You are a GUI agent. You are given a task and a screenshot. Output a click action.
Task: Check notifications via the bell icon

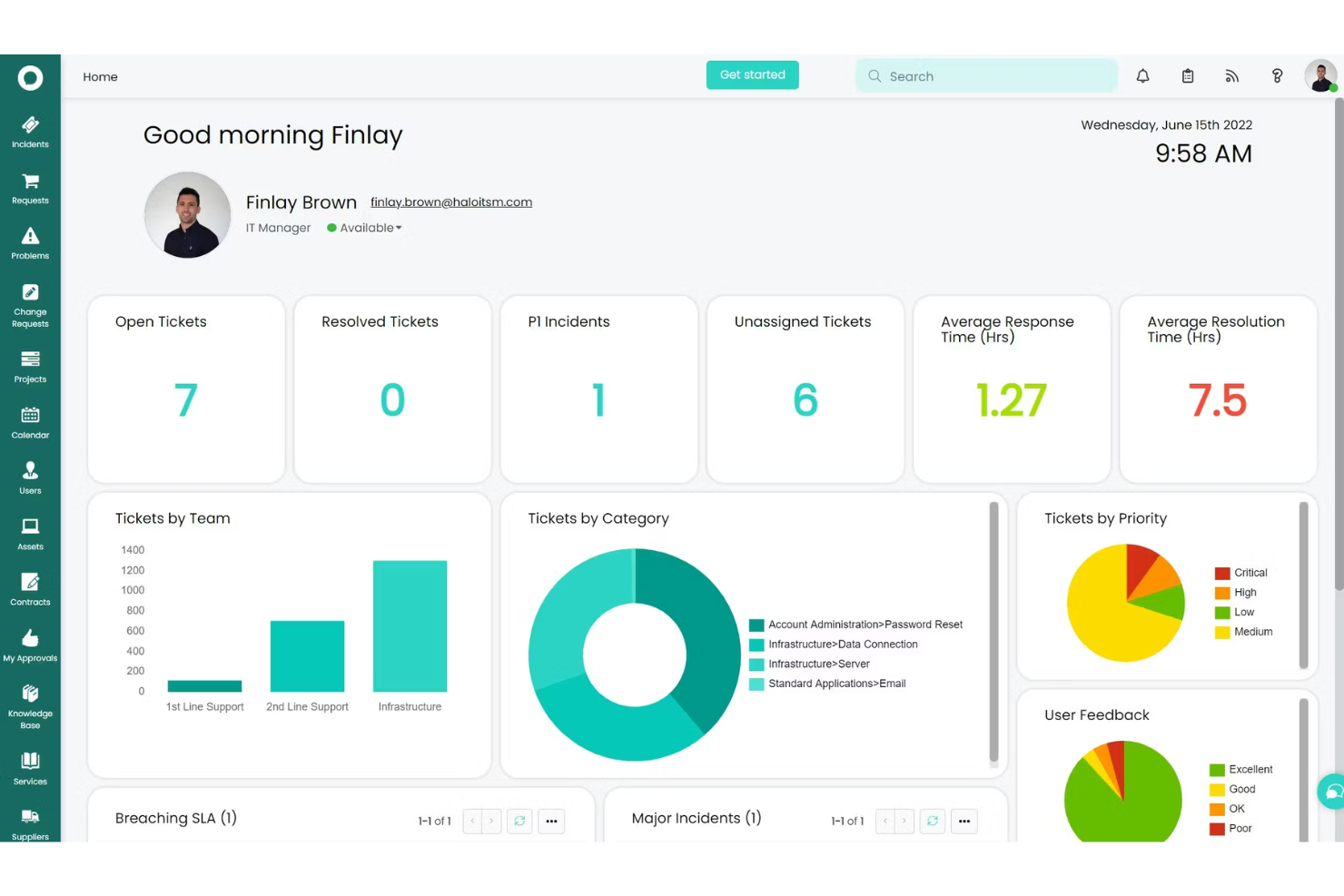pyautogui.click(x=1142, y=76)
